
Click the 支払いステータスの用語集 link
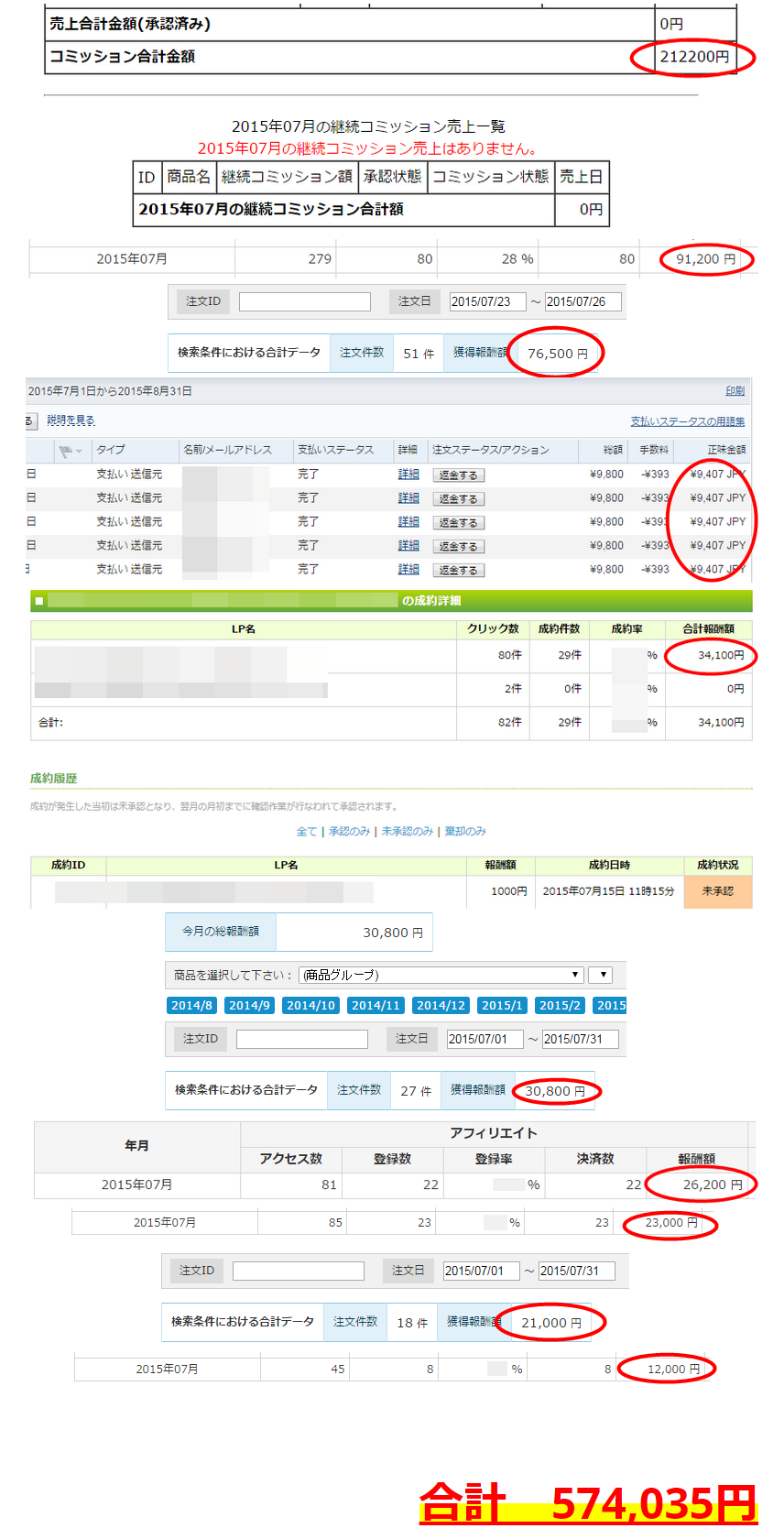click(687, 421)
